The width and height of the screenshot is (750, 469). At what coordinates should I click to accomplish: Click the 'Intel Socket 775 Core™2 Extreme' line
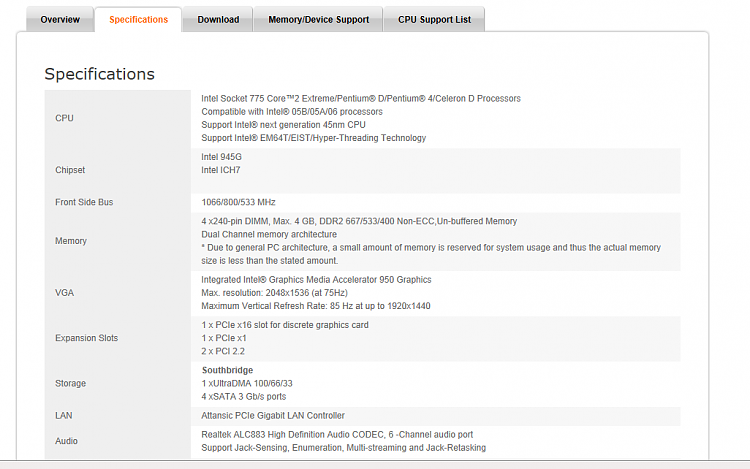361,98
